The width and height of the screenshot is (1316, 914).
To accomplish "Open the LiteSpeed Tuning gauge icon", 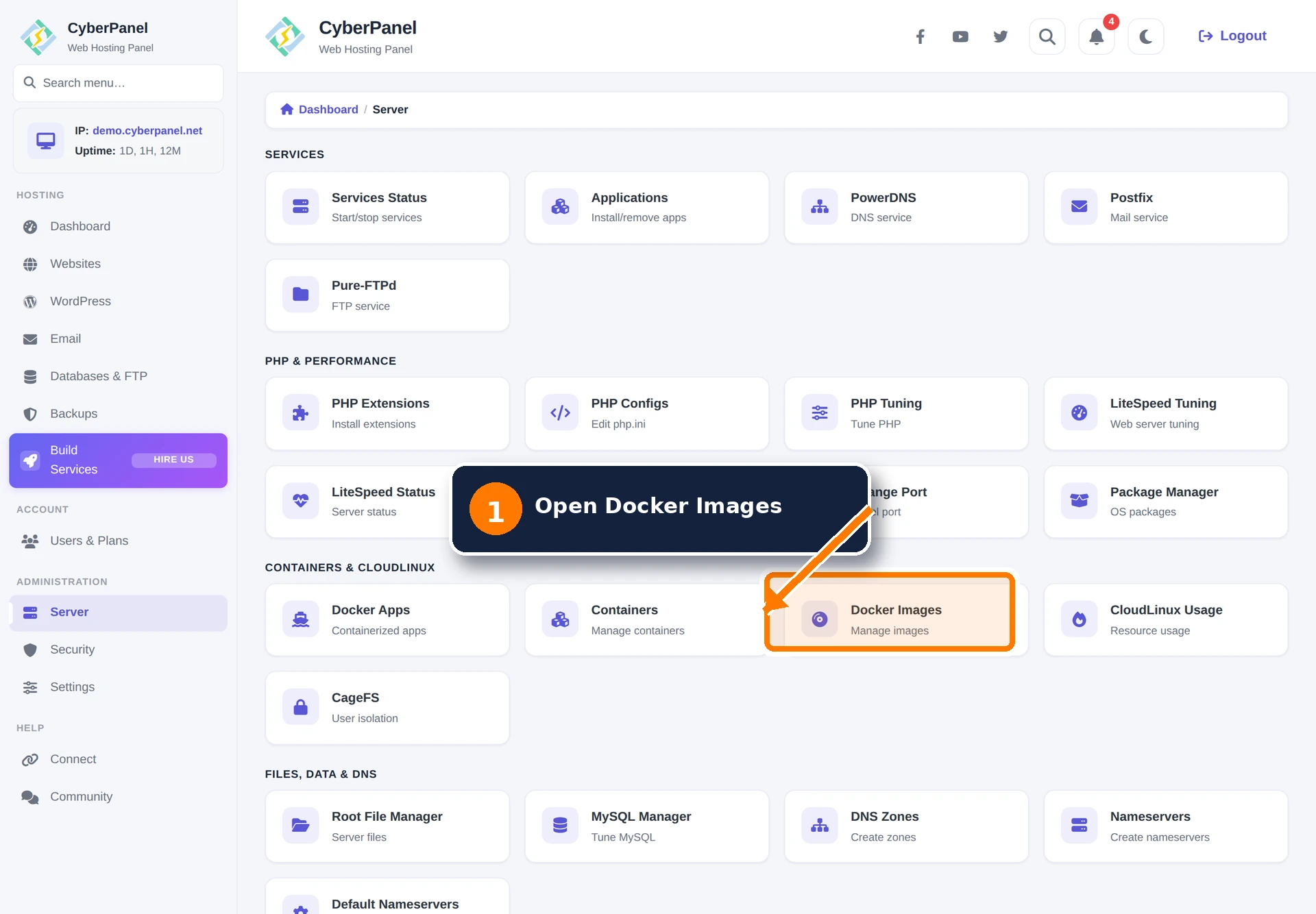I will coord(1080,413).
